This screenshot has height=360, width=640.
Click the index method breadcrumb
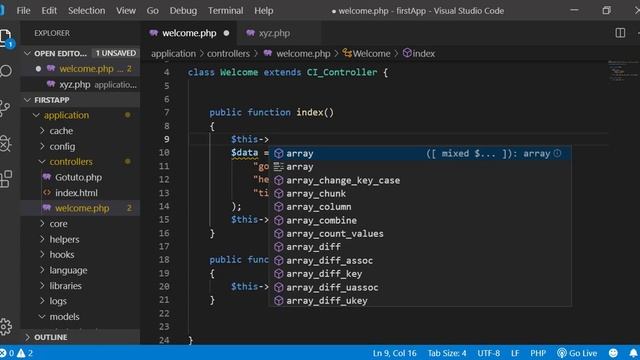tap(419, 53)
